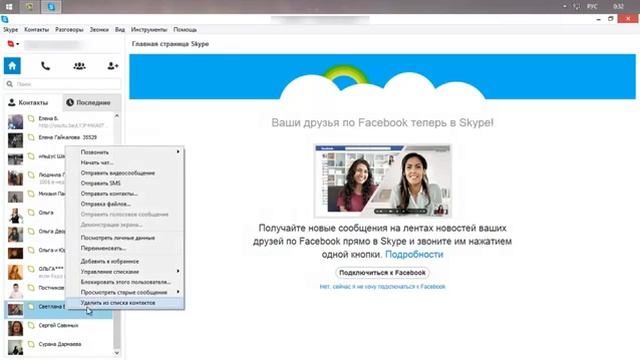Click the Facebook video call preview image
The image size is (640, 360).
click(382, 181)
